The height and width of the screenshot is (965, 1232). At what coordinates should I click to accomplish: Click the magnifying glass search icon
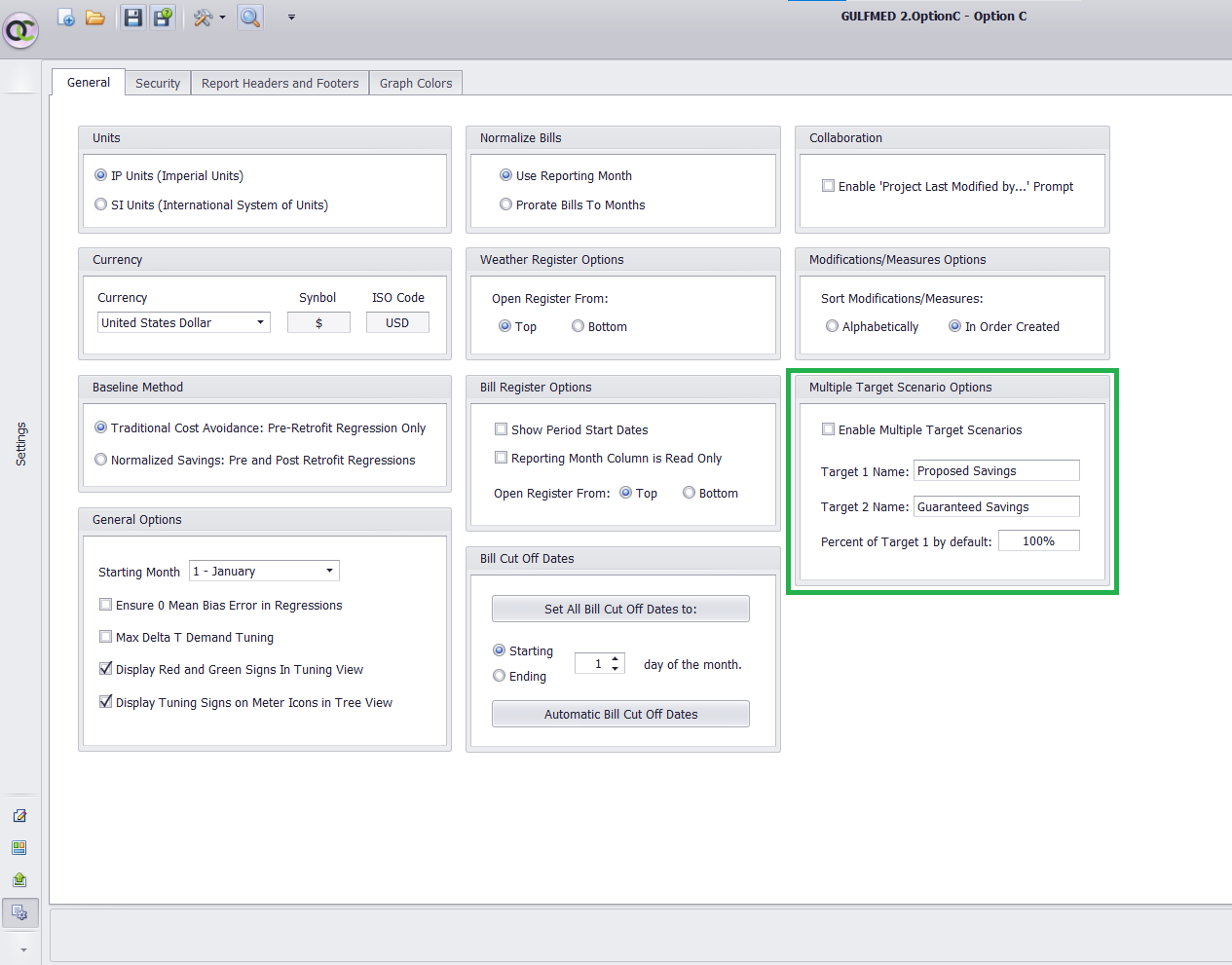coord(250,17)
